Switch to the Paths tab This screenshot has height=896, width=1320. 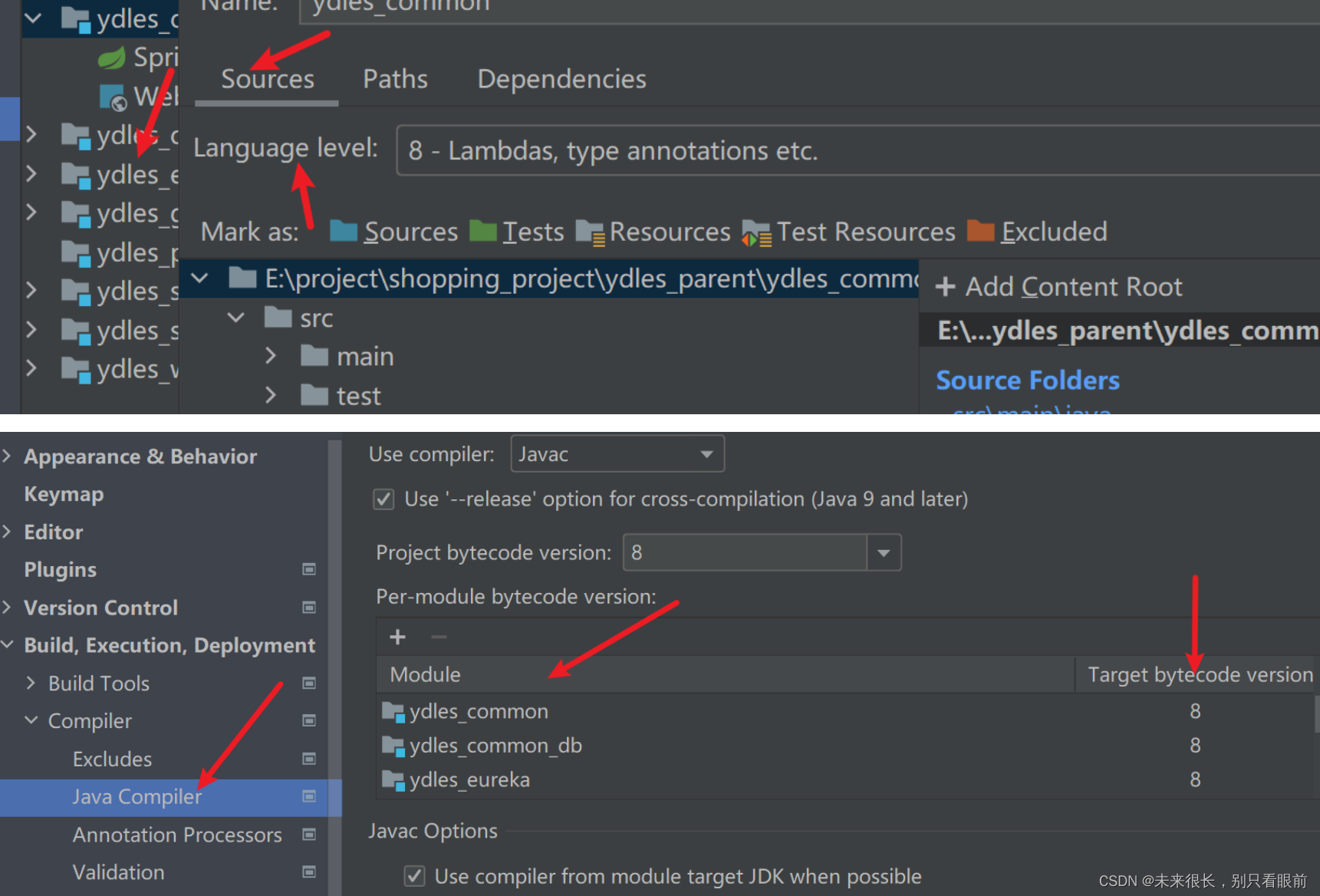pyautogui.click(x=395, y=78)
